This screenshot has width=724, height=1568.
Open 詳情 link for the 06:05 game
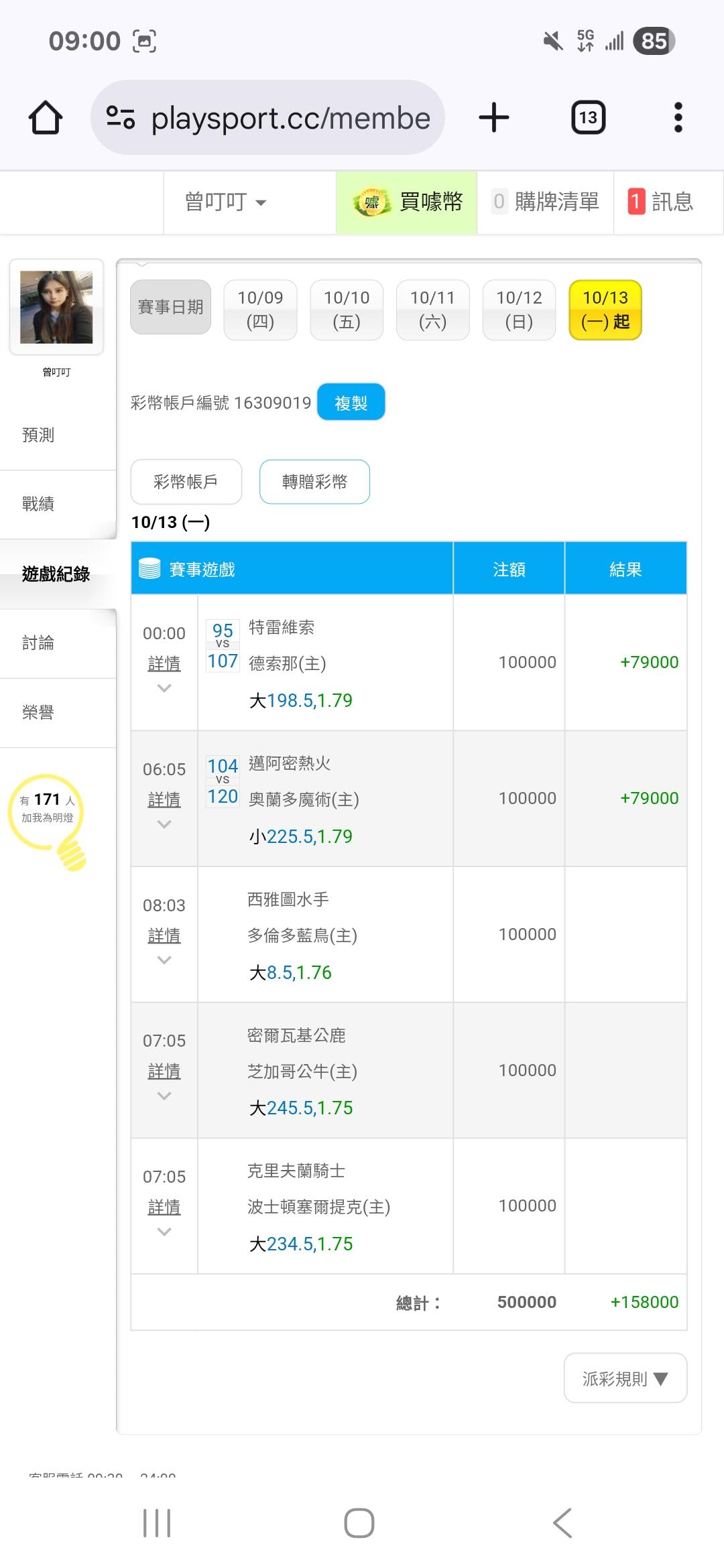tap(164, 799)
